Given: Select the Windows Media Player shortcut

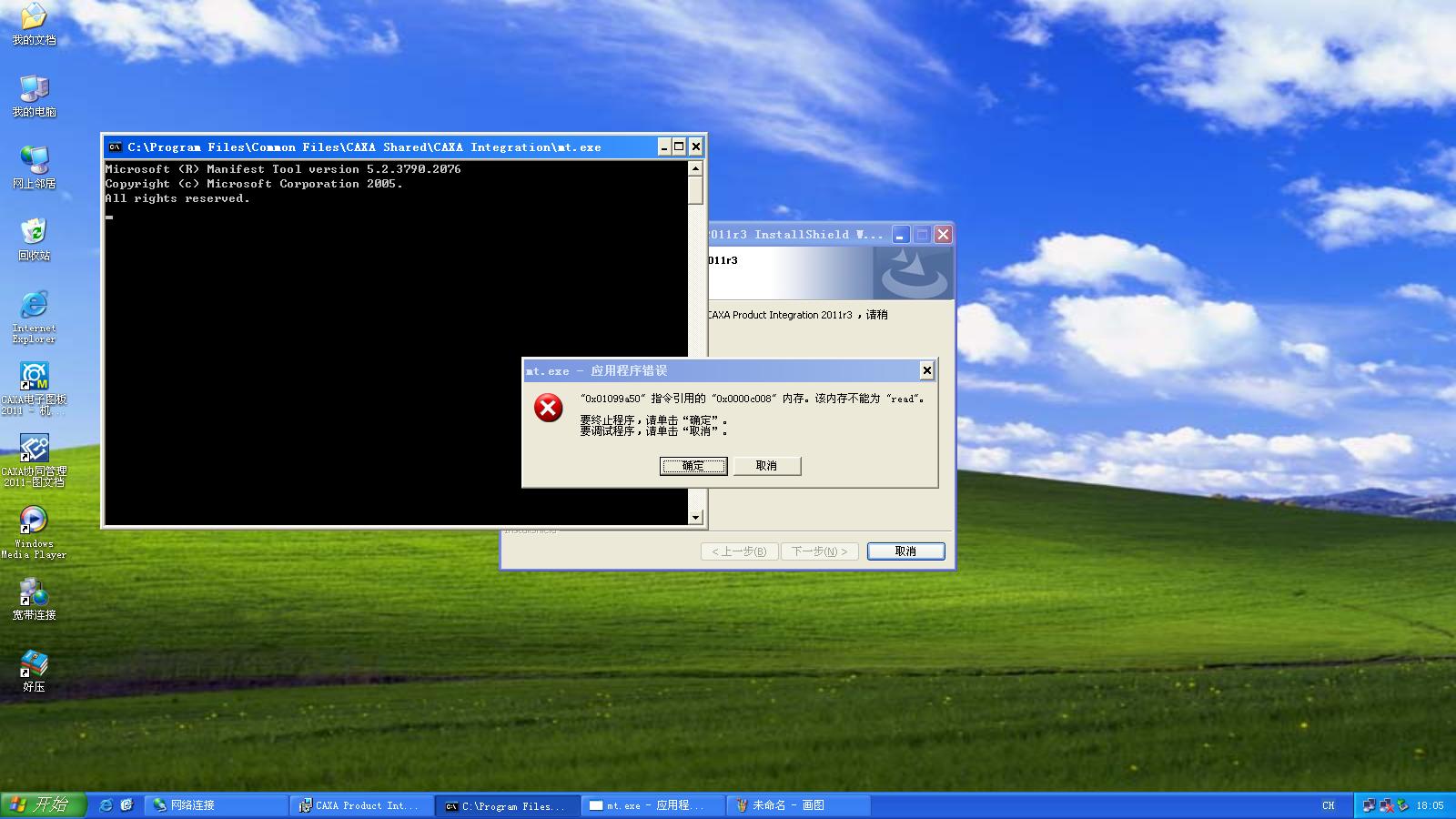Looking at the screenshot, I should (x=34, y=532).
